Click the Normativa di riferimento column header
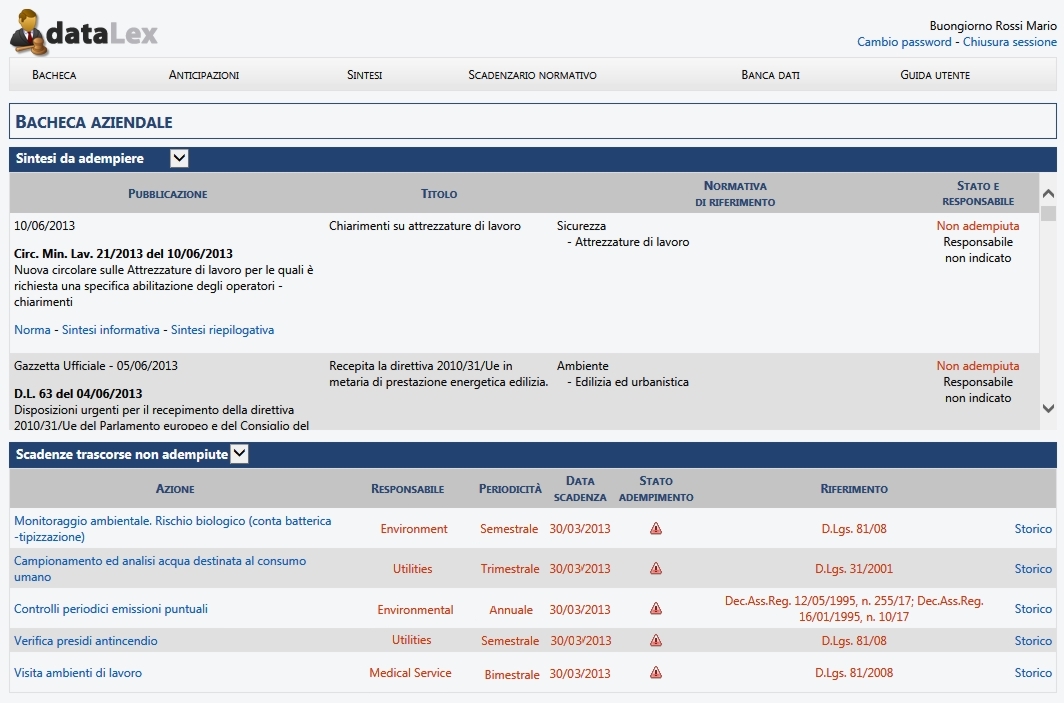The height and width of the screenshot is (703, 1064). point(735,193)
